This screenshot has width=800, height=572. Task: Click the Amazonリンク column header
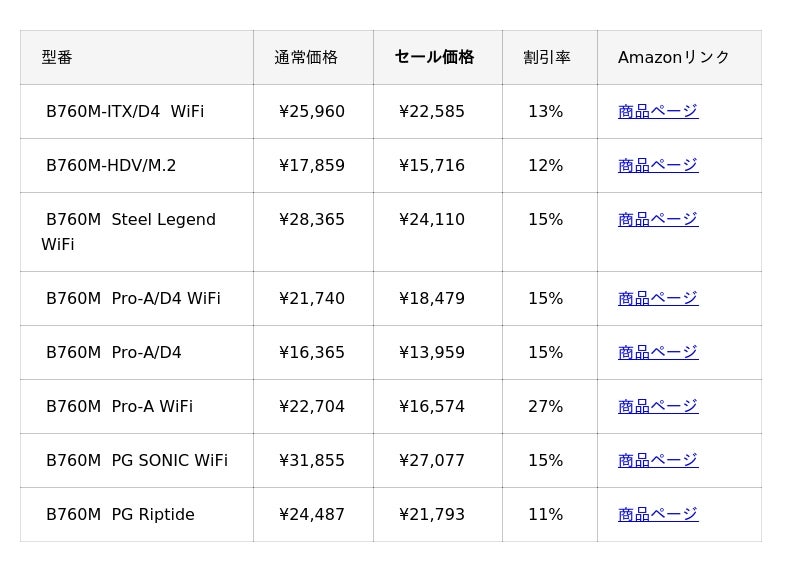point(674,57)
